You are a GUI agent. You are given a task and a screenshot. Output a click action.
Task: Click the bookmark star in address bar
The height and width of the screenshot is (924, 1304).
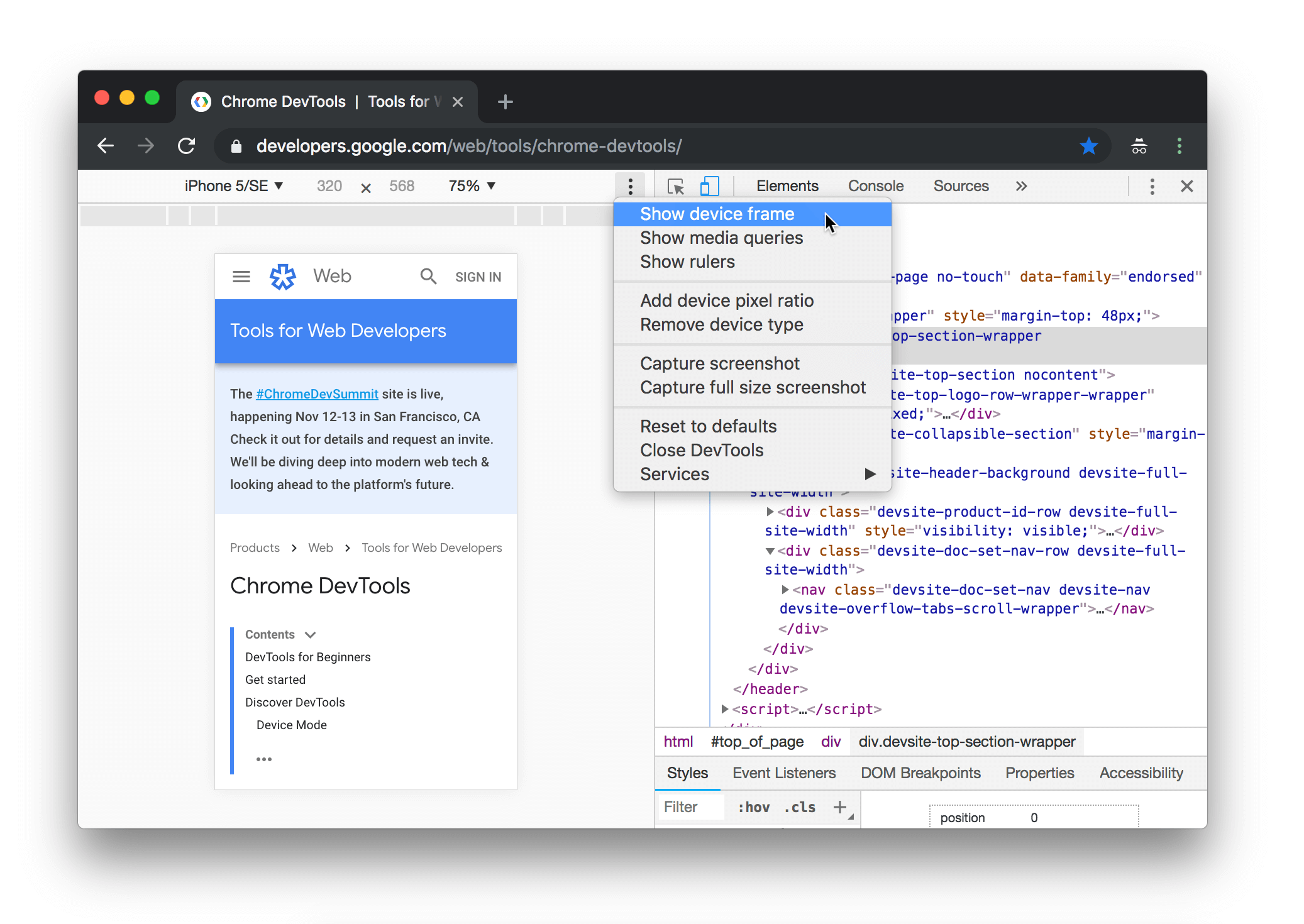click(x=1088, y=146)
